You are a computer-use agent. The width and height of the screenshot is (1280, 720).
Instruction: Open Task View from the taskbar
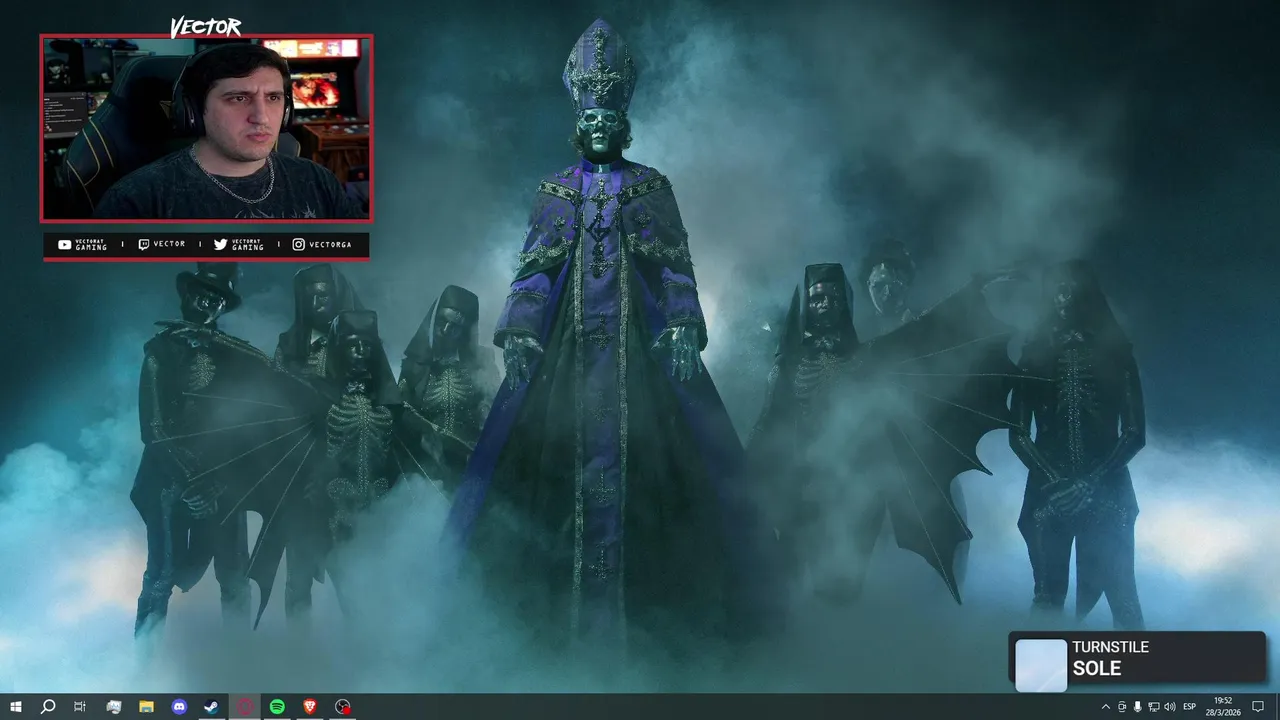point(80,707)
